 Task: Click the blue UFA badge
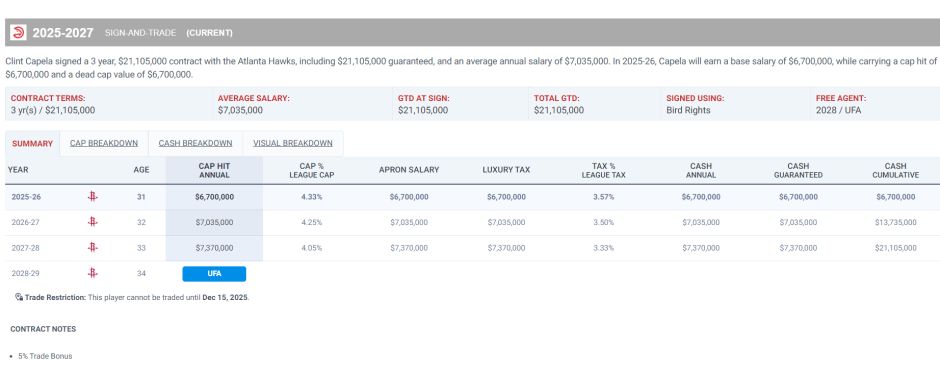[214, 274]
